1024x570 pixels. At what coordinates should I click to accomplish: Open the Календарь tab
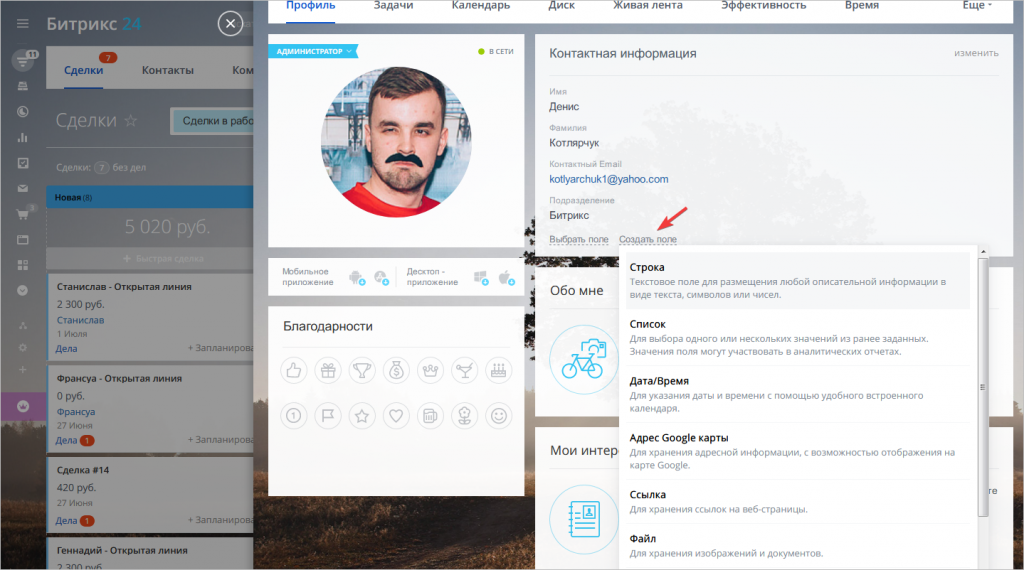(481, 5)
